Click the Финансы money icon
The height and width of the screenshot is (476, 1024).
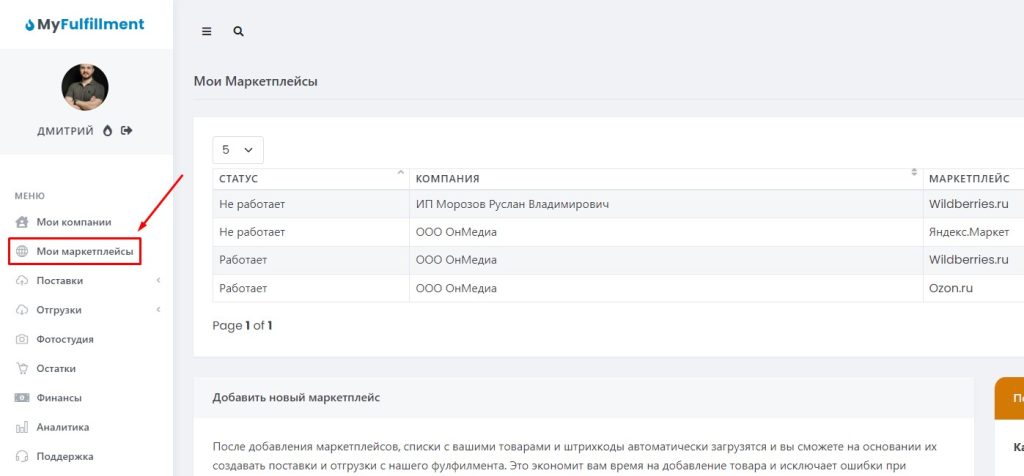pos(22,397)
